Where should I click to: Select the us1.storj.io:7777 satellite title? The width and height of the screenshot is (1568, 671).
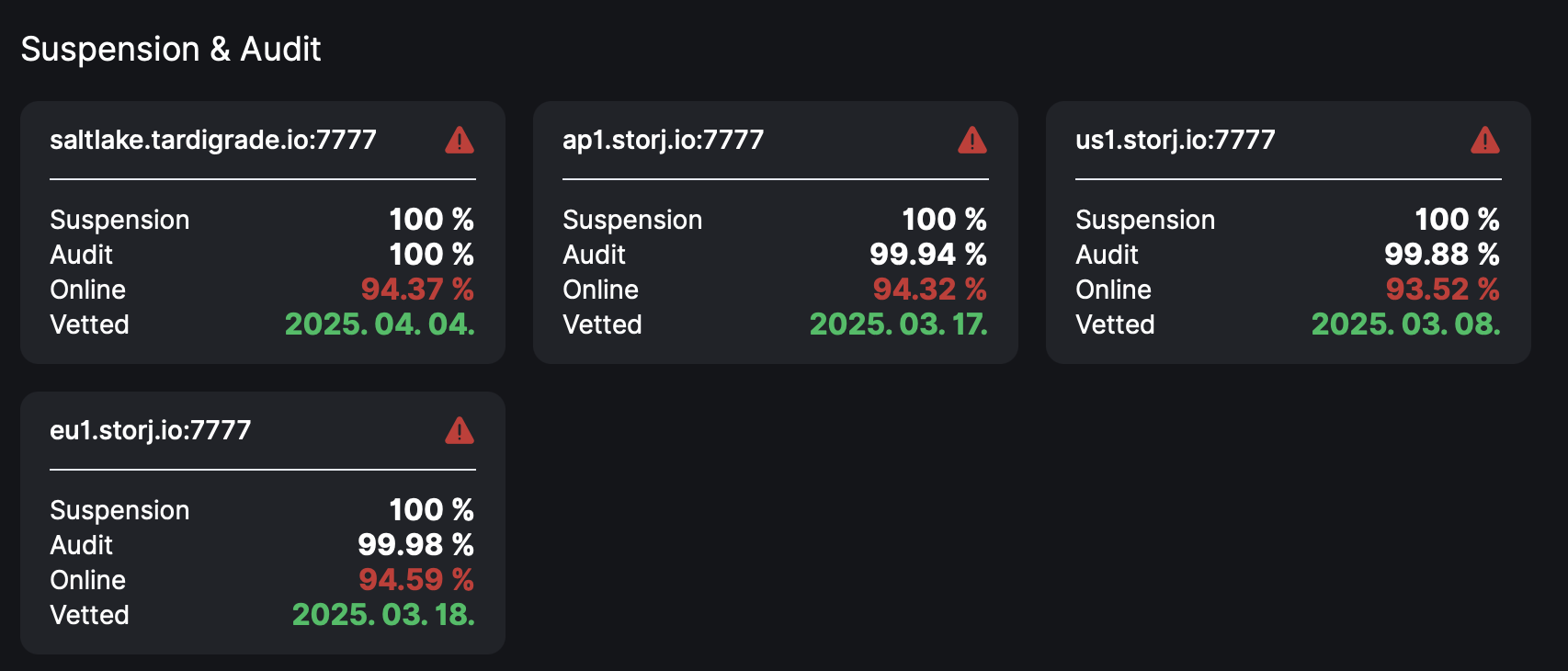(x=1176, y=140)
